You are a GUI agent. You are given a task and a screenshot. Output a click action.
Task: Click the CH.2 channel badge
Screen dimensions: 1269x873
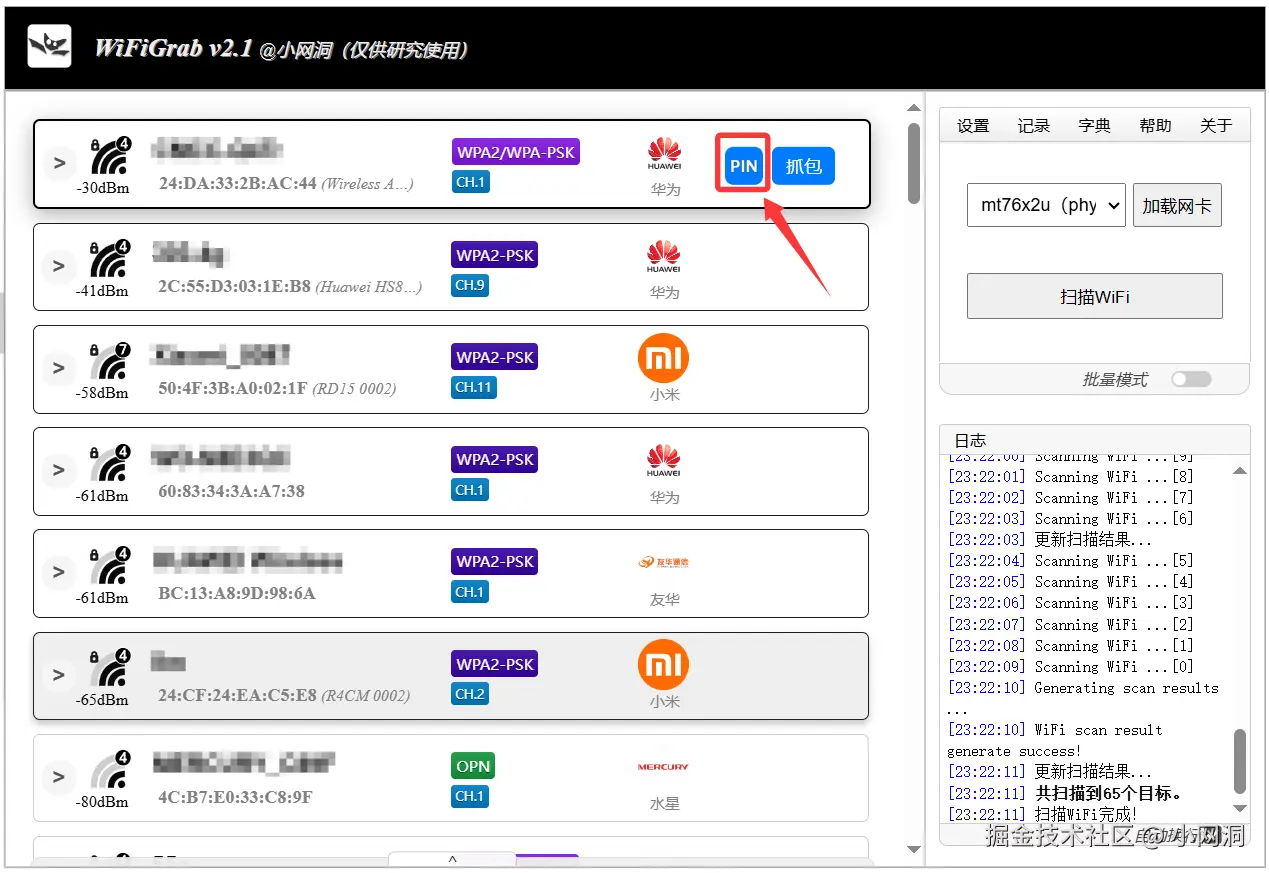[470, 694]
